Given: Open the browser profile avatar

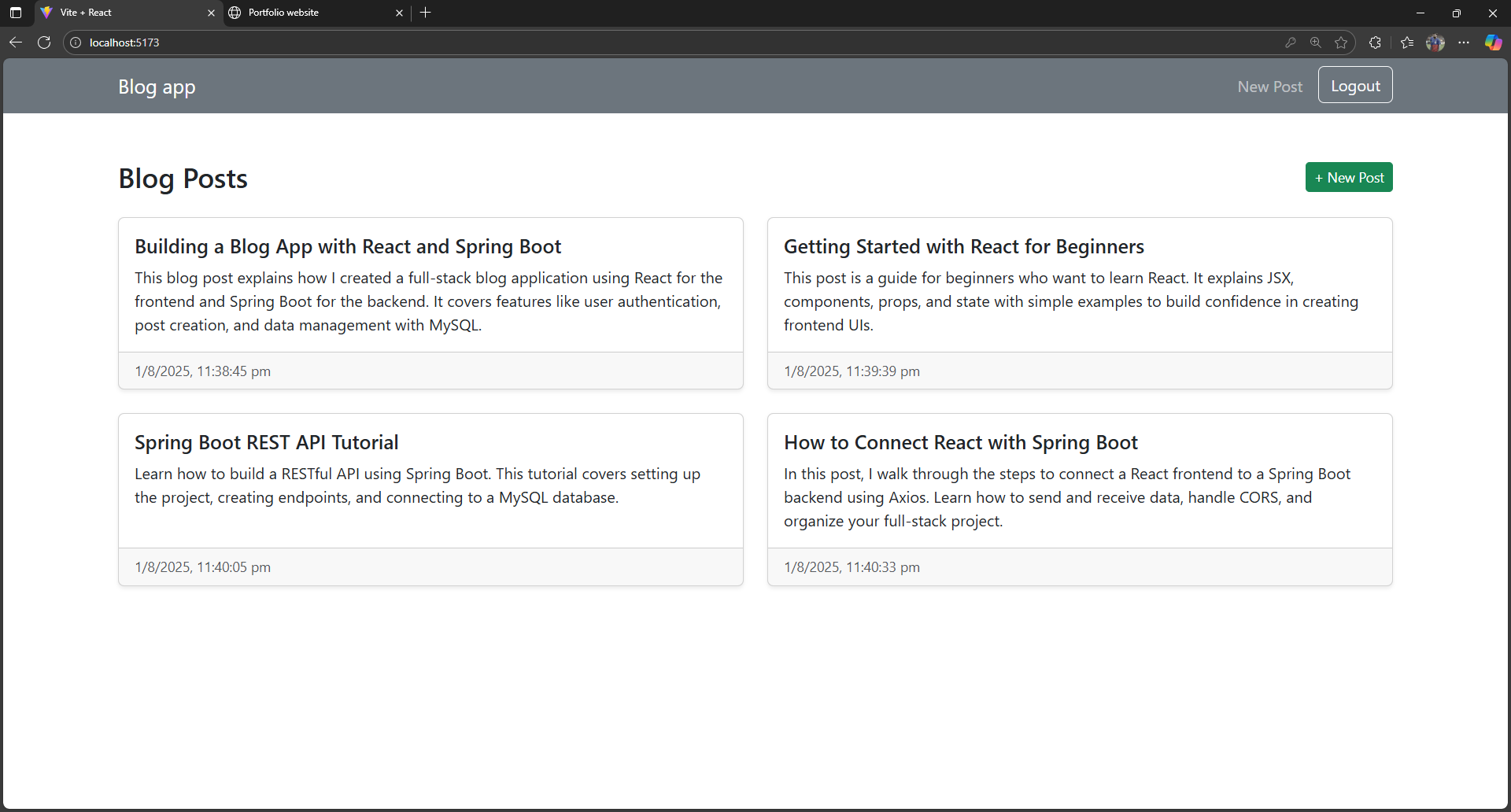Looking at the screenshot, I should 1436,42.
